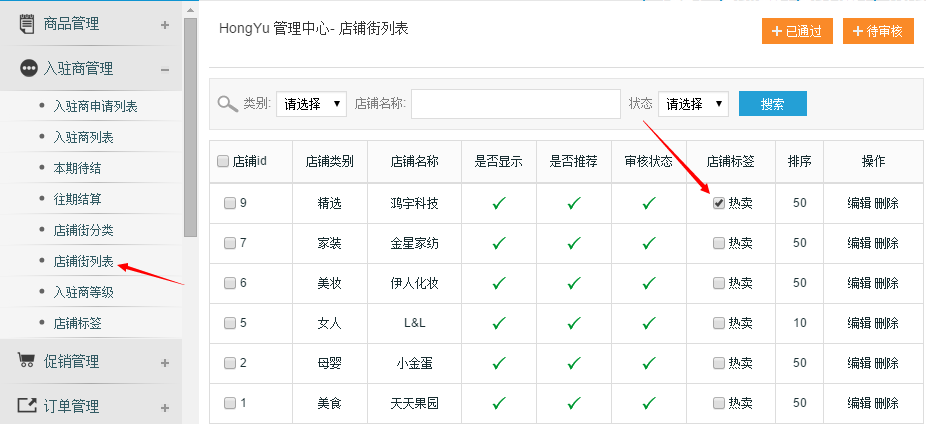Viewport: 926px width, 424px height.
Task: Toggle 是否显示 checkmark for 伊人化妆
Action: (499, 283)
